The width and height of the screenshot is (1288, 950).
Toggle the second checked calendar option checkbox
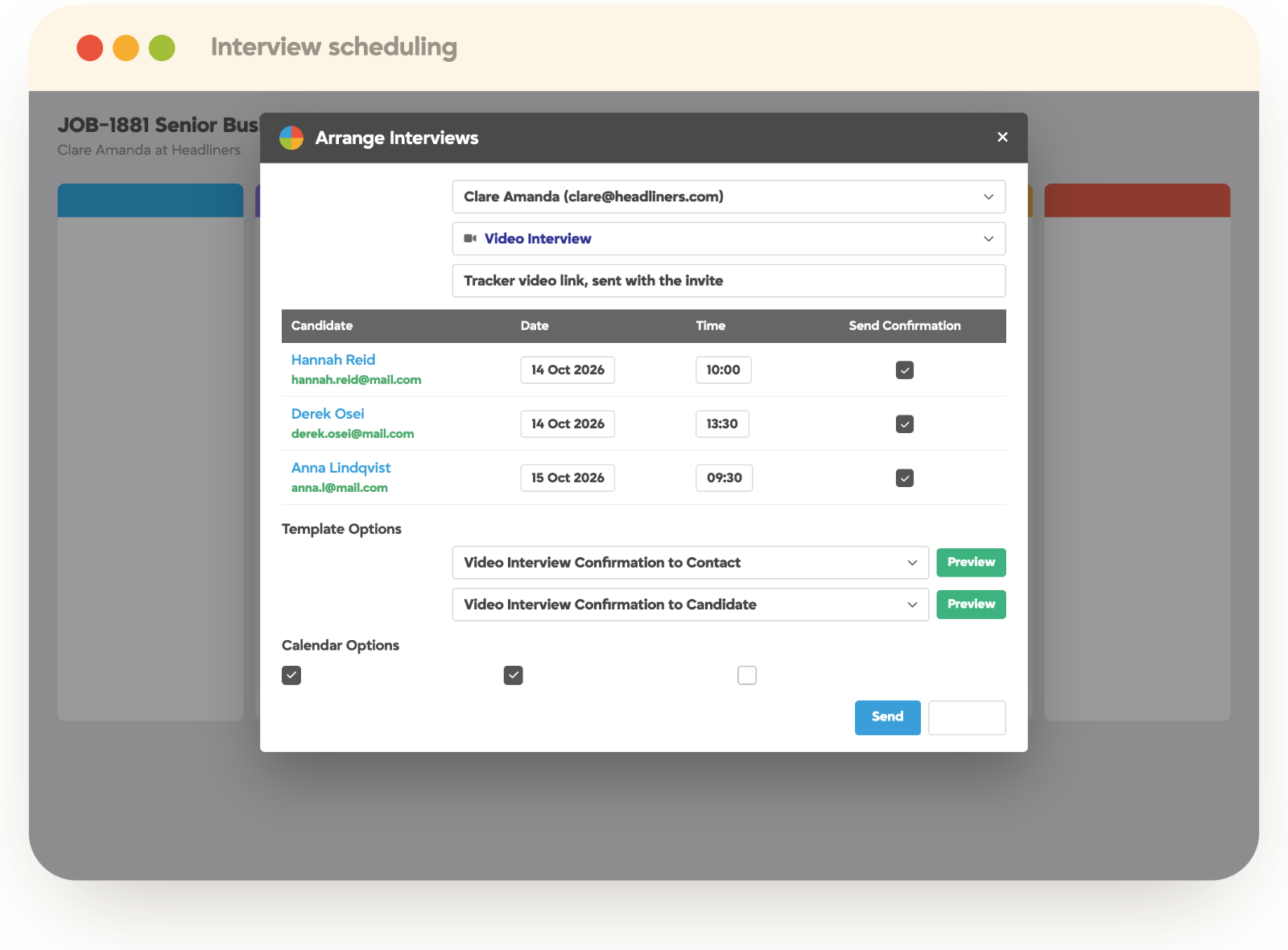pyautogui.click(x=514, y=675)
